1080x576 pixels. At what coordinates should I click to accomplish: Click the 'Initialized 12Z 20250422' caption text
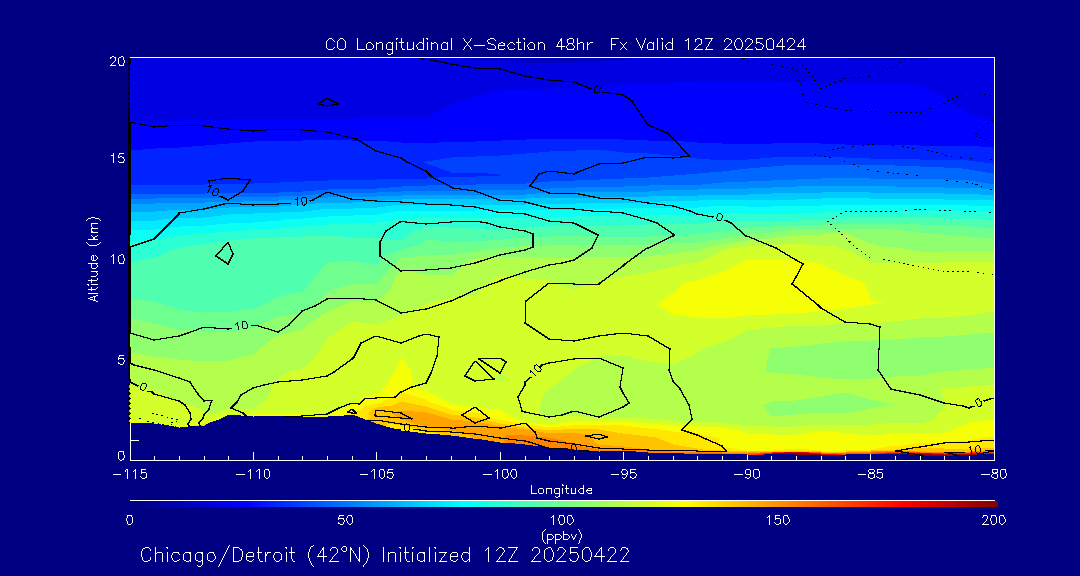coord(506,555)
